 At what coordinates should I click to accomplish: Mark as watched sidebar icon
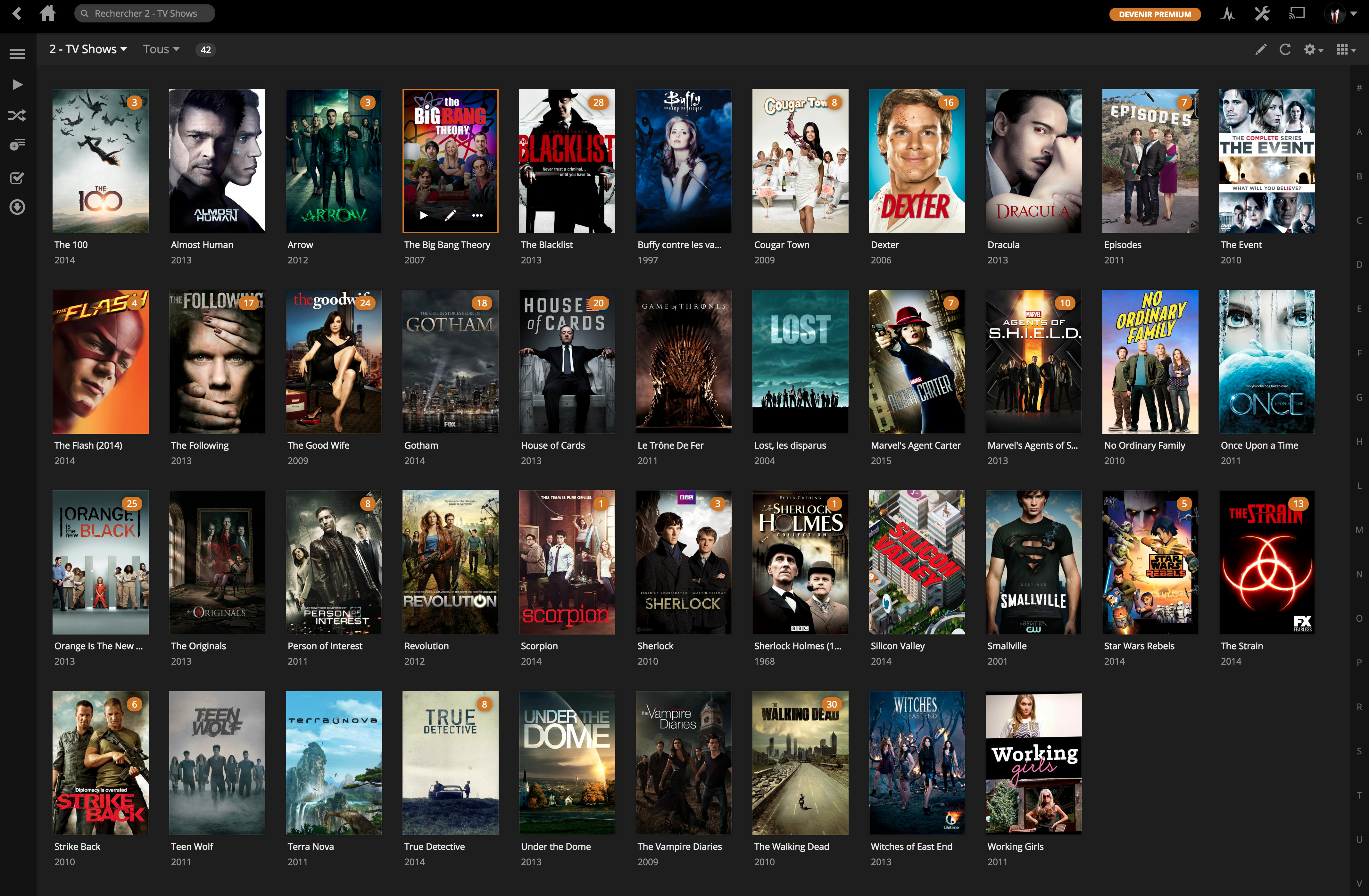tap(17, 178)
